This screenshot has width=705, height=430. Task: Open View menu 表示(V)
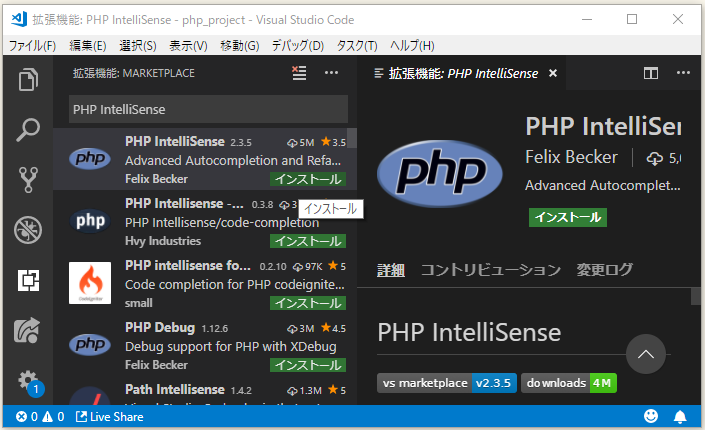point(188,45)
